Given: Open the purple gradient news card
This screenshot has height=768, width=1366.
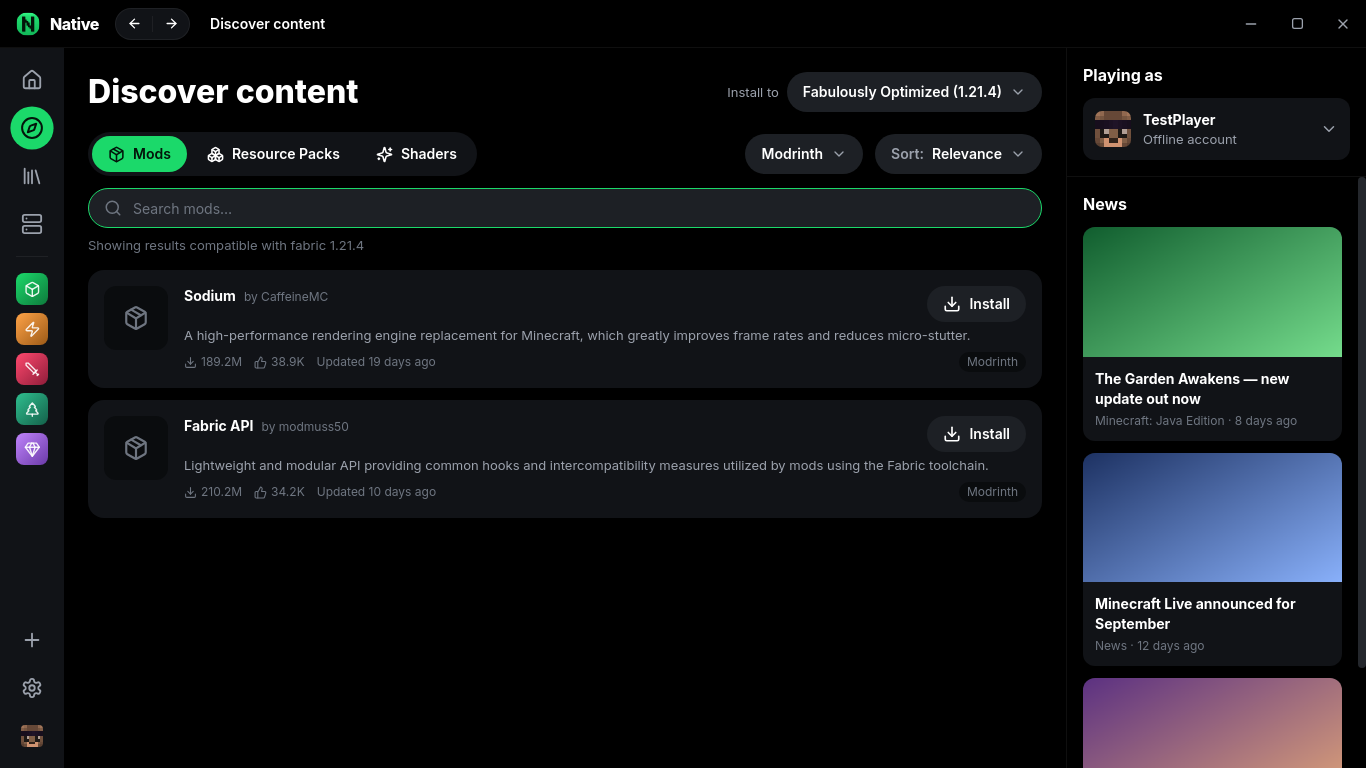Looking at the screenshot, I should coord(1212,723).
